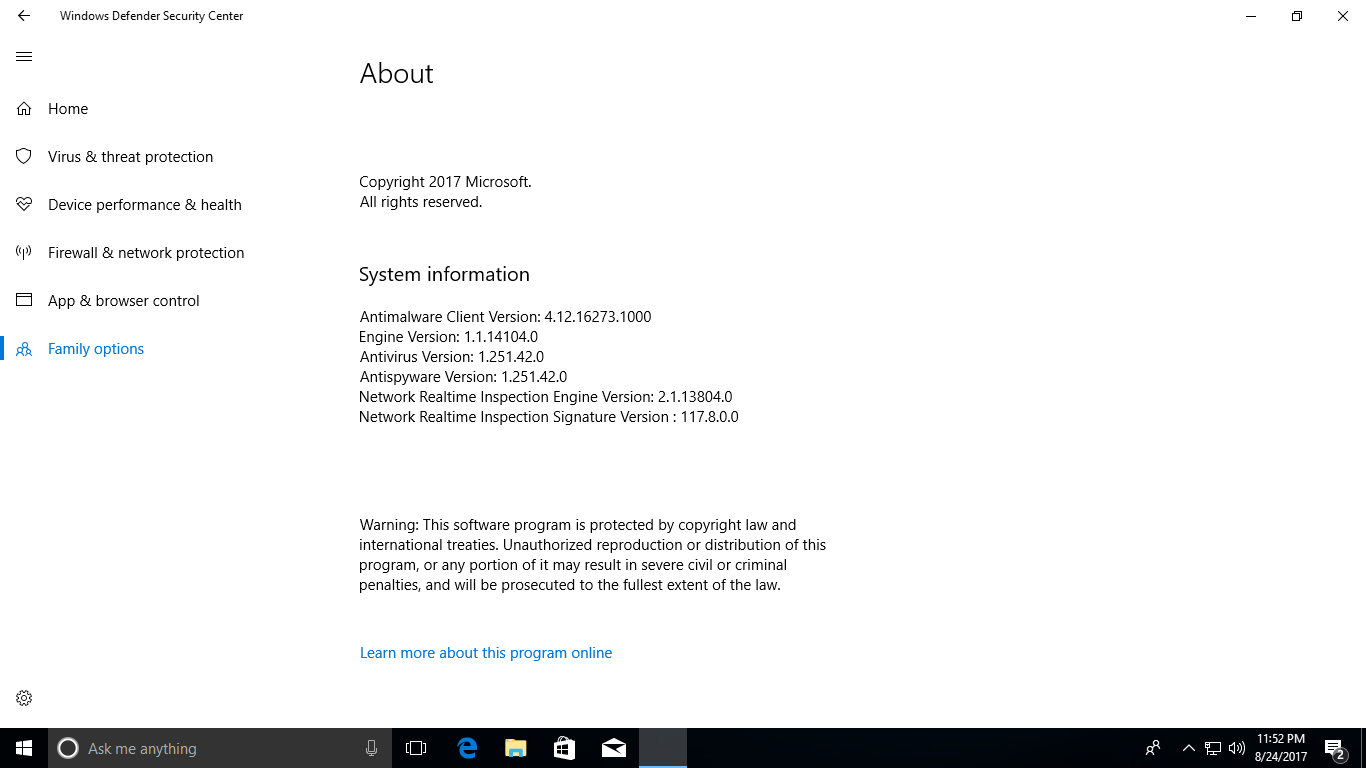Click the network status tray icon
This screenshot has width=1366, height=768.
point(1213,748)
